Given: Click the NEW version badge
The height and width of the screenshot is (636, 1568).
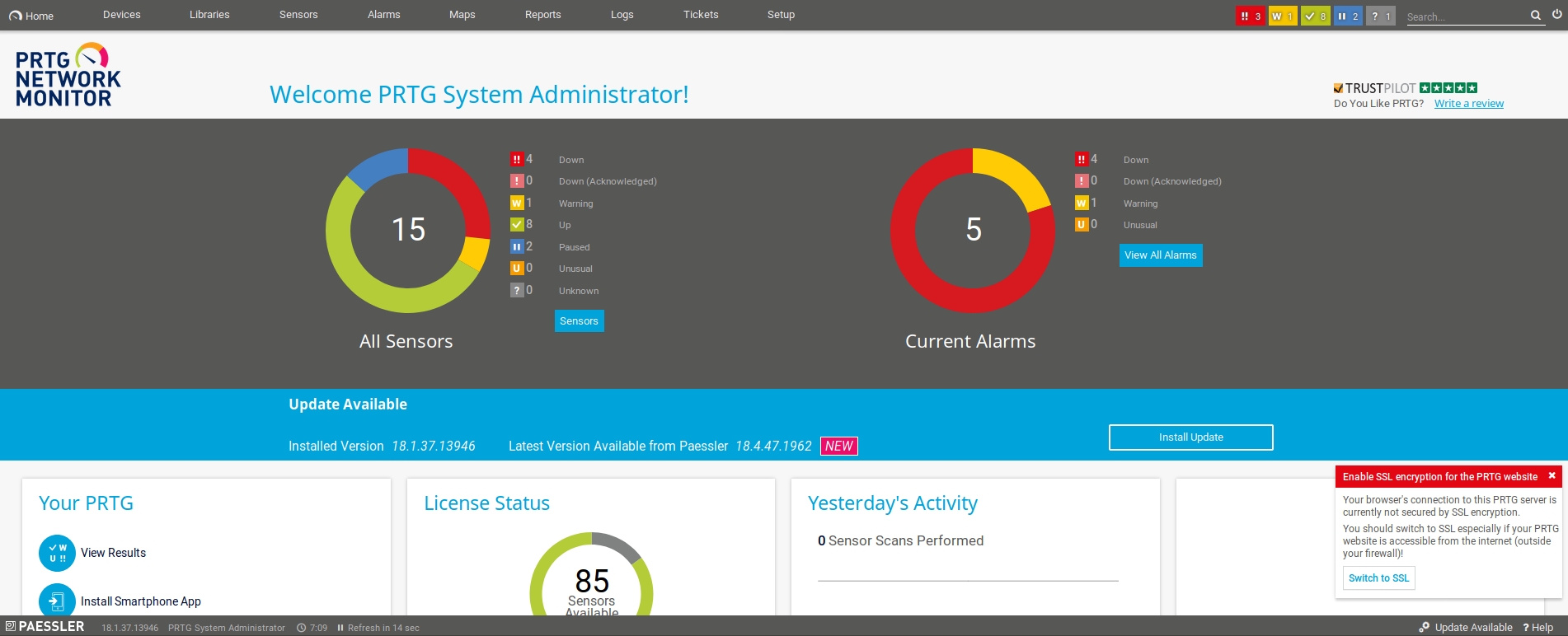Looking at the screenshot, I should (839, 446).
